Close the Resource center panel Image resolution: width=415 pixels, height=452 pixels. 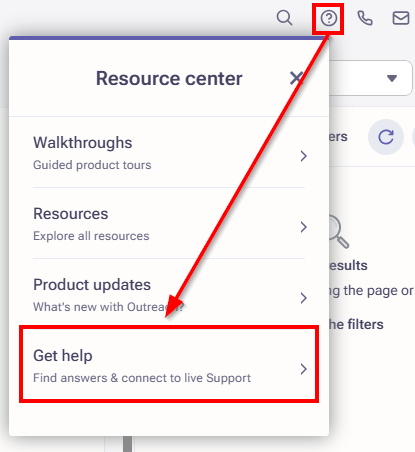(x=296, y=78)
